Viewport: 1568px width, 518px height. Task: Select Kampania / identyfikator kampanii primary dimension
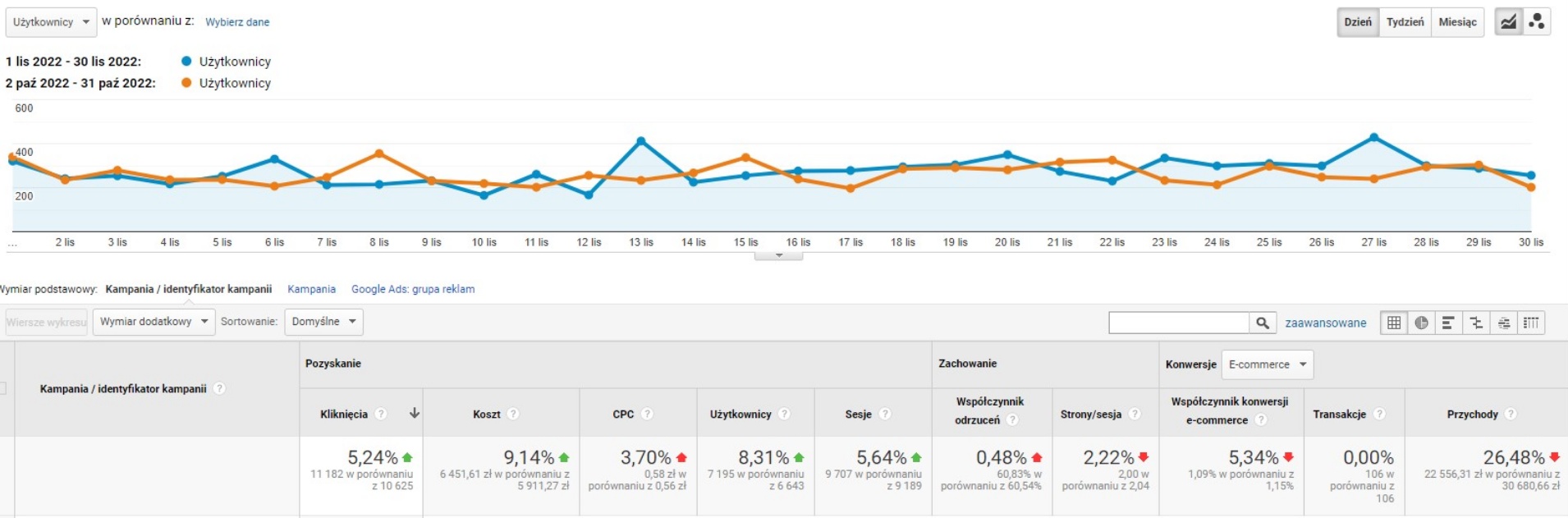coord(189,289)
